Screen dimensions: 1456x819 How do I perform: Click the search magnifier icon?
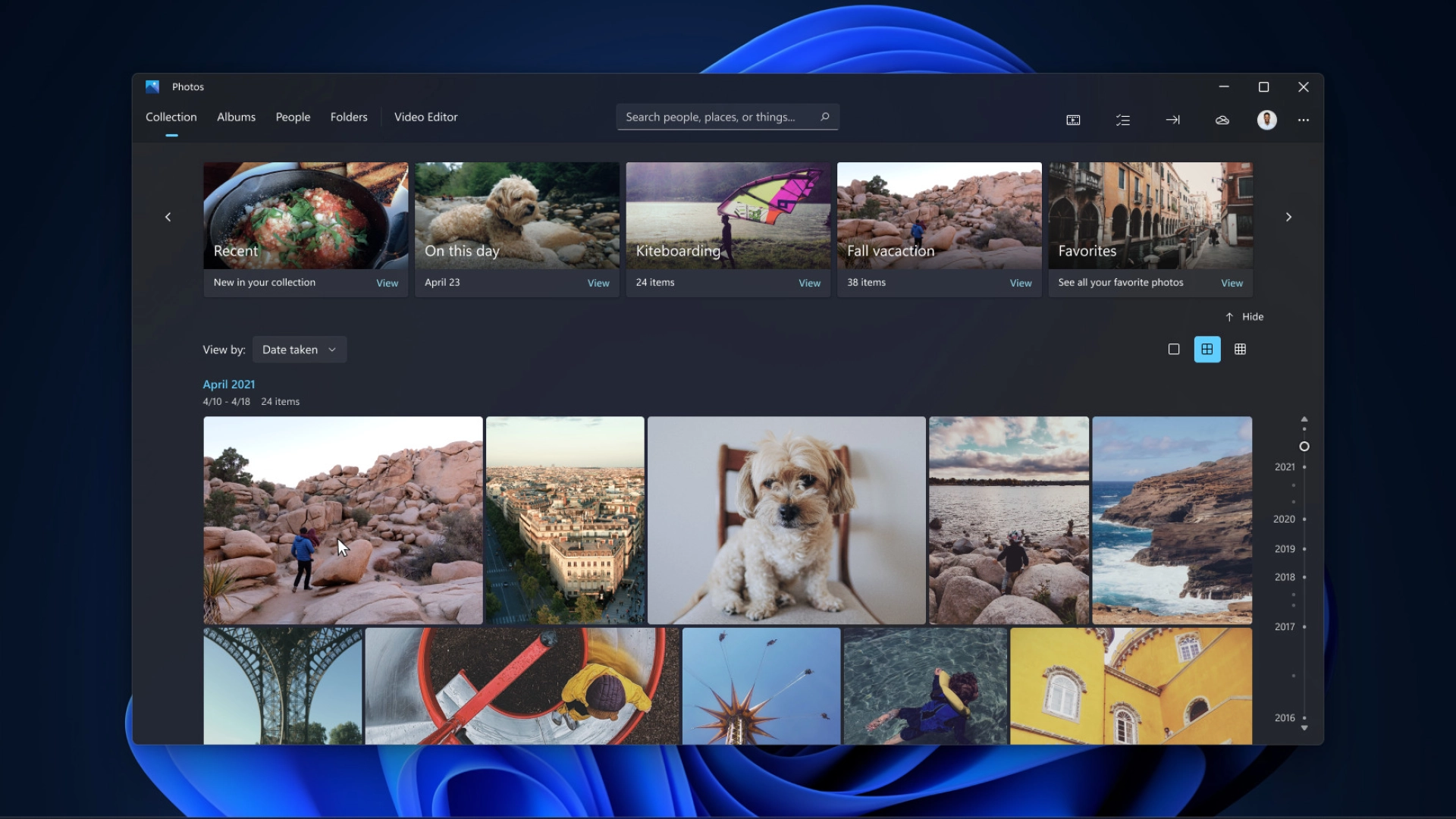click(x=825, y=117)
